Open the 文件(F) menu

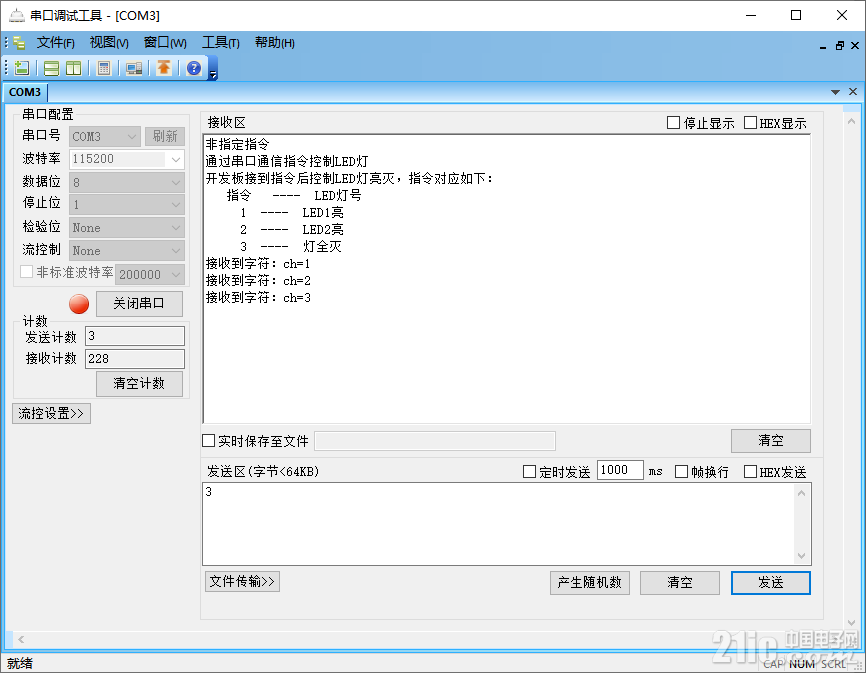(x=55, y=43)
